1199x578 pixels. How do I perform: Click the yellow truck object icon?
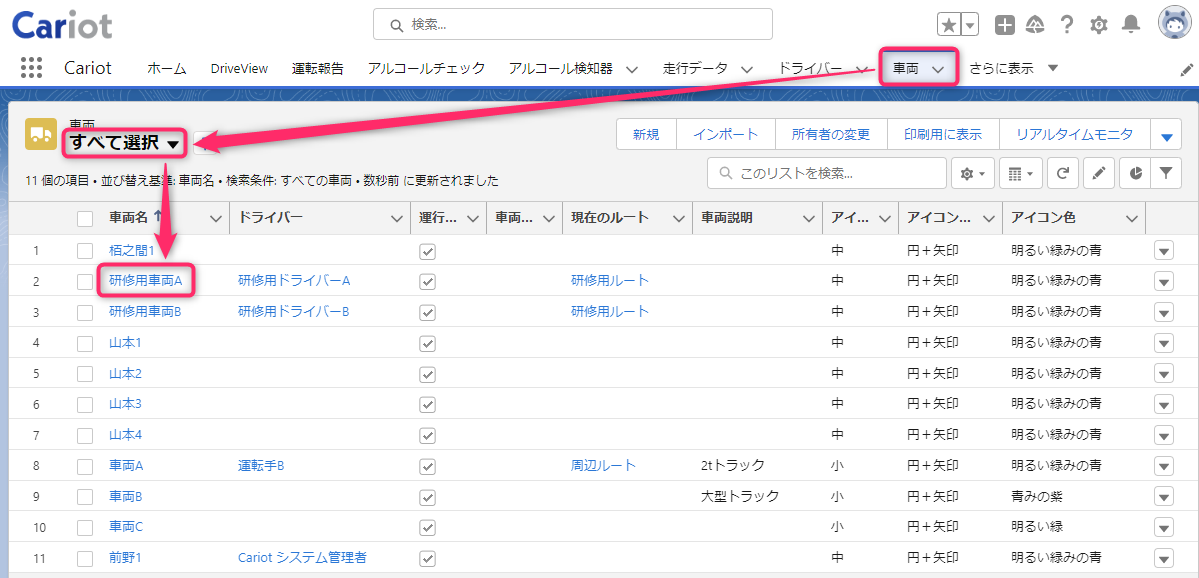pyautogui.click(x=41, y=133)
